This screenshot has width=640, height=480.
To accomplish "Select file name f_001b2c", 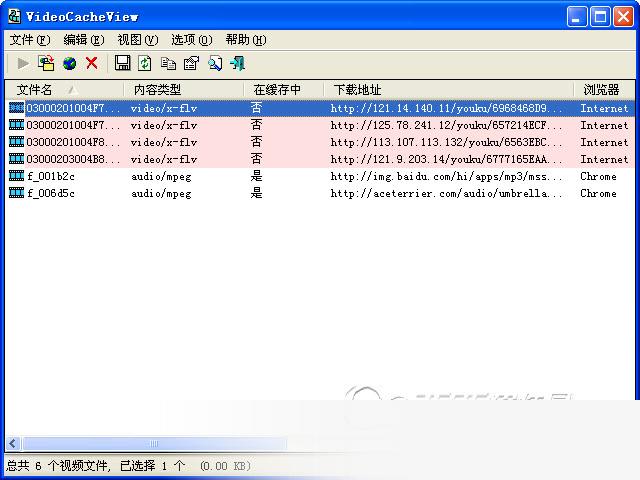I will click(x=51, y=176).
